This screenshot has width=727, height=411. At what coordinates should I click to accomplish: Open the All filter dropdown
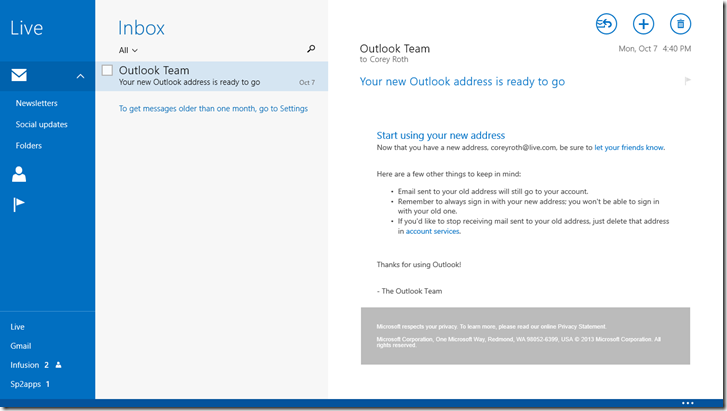pos(128,50)
